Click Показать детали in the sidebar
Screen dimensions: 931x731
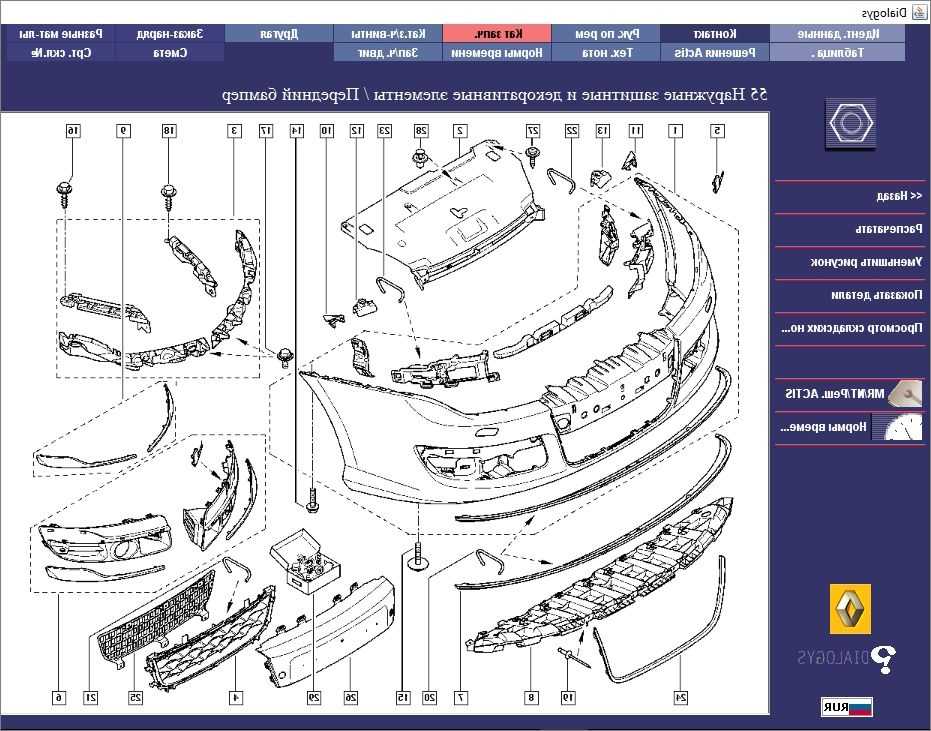pyautogui.click(x=877, y=295)
